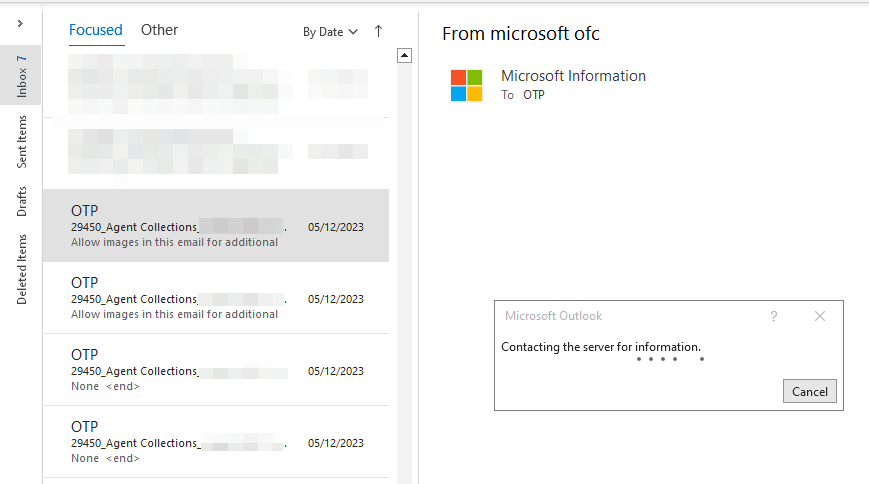Click the email subject From microsoft ofc
This screenshot has width=869, height=484.
pyautogui.click(x=520, y=34)
